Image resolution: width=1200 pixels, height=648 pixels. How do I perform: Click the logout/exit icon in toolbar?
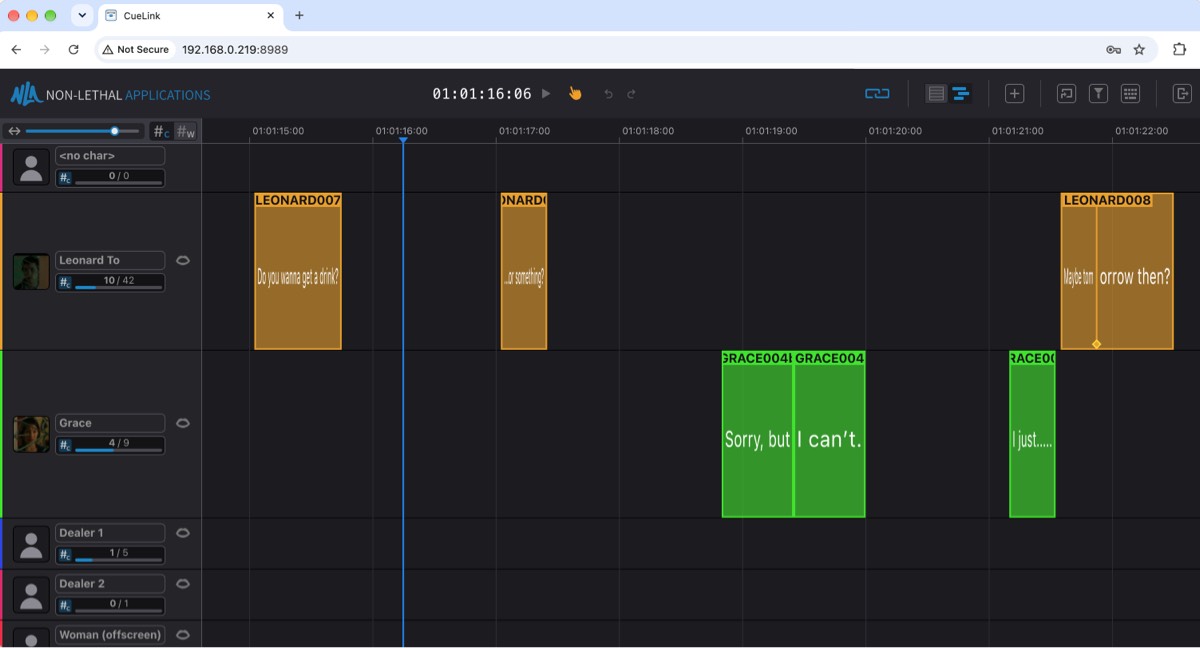tap(1182, 94)
